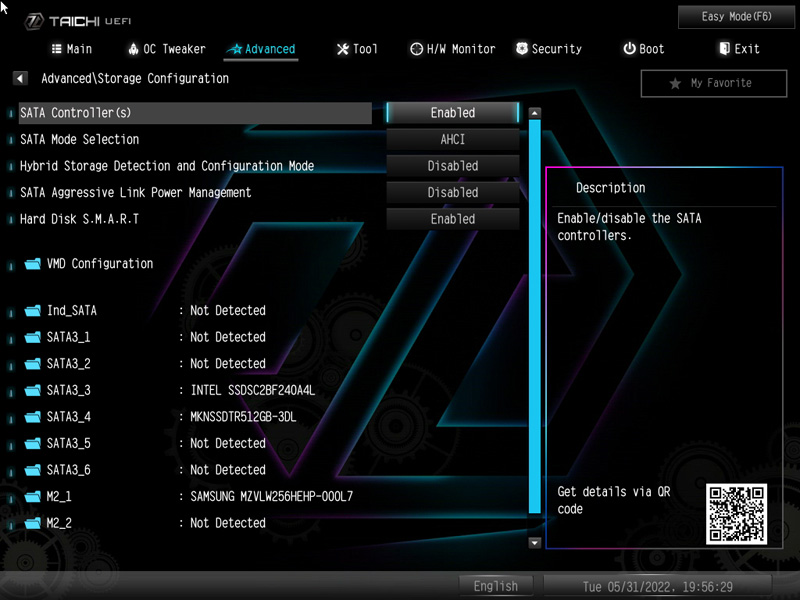This screenshot has height=600, width=800.
Task: Click the SATA3_5 folder icon
Action: (x=33, y=443)
